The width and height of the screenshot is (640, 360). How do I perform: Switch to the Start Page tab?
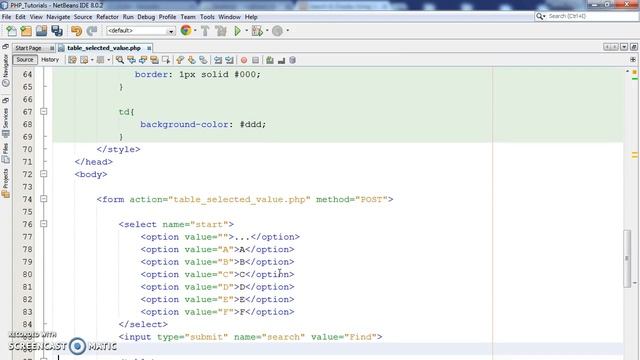point(28,48)
